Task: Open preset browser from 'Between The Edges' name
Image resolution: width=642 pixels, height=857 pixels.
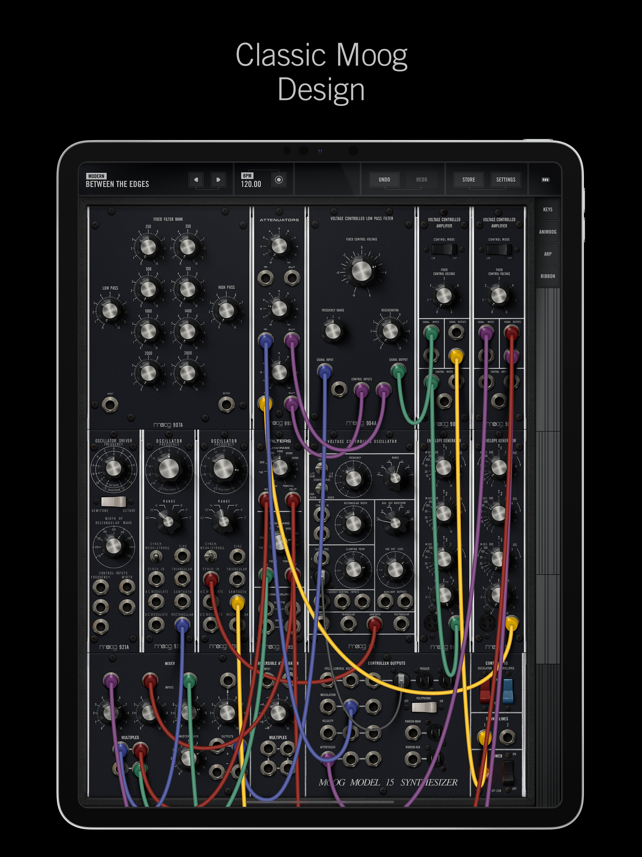Action: coord(117,184)
